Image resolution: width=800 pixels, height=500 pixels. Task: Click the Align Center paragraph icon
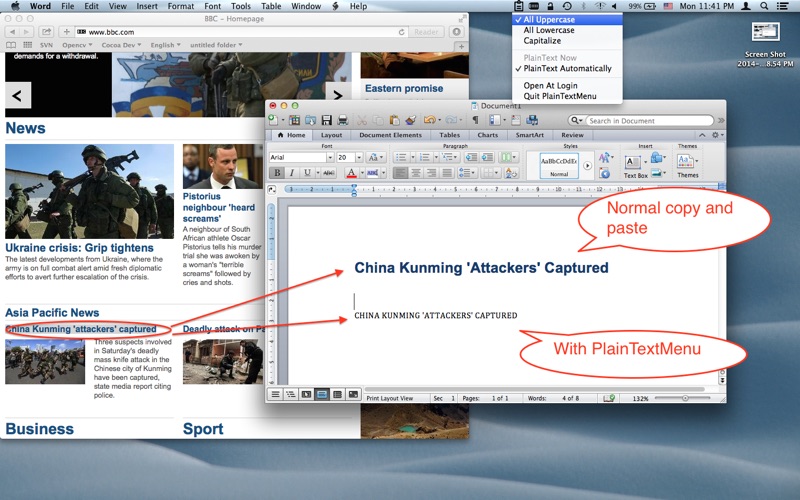pyautogui.click(x=415, y=173)
